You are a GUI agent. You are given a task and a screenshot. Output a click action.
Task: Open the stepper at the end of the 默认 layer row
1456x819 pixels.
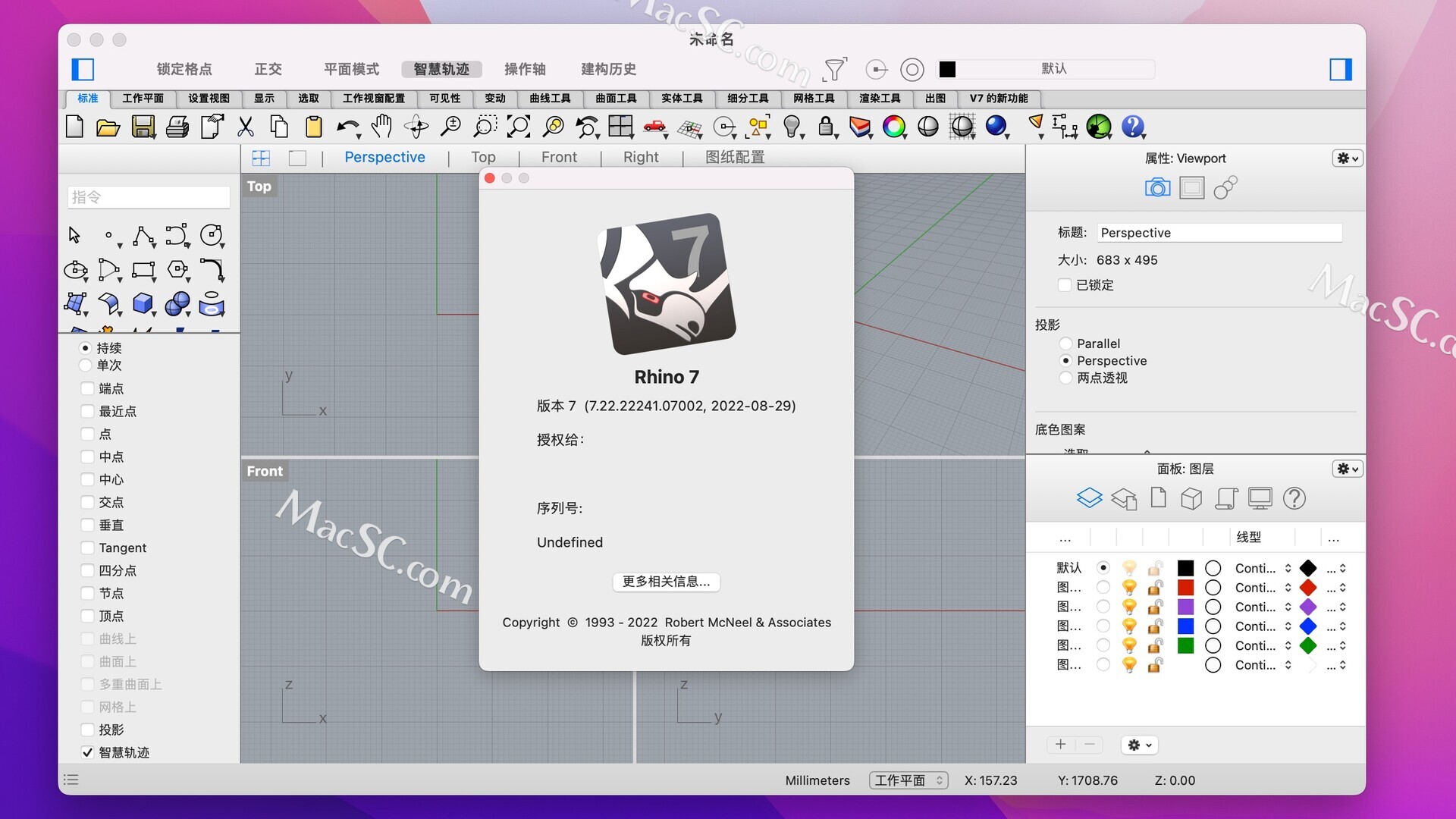[x=1342, y=568]
